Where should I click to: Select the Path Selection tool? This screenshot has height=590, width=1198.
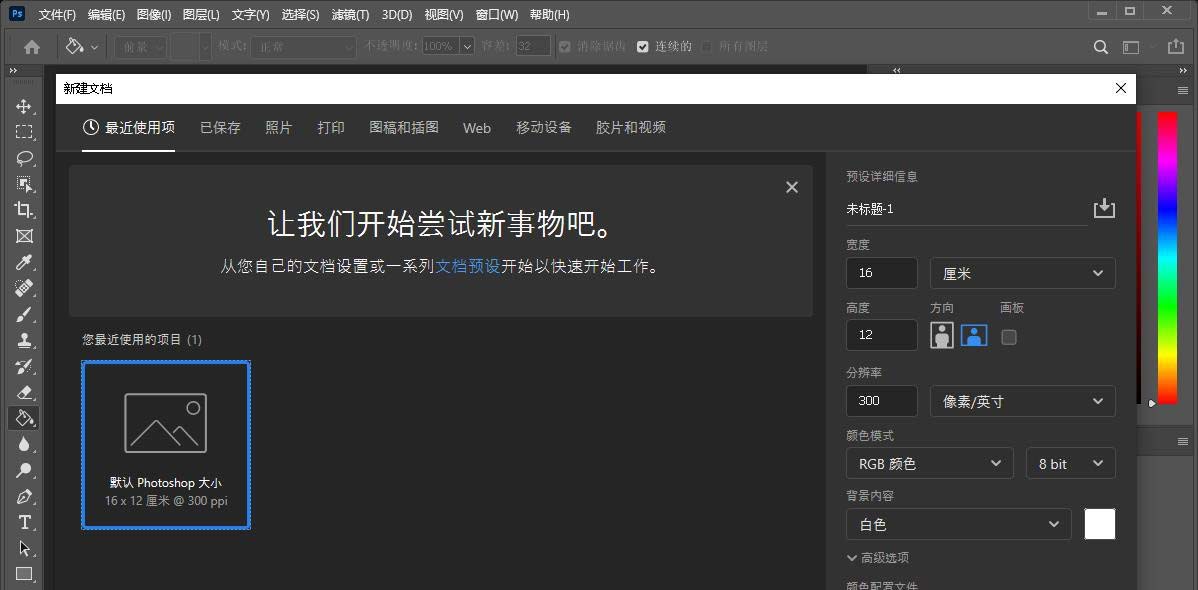(x=24, y=548)
